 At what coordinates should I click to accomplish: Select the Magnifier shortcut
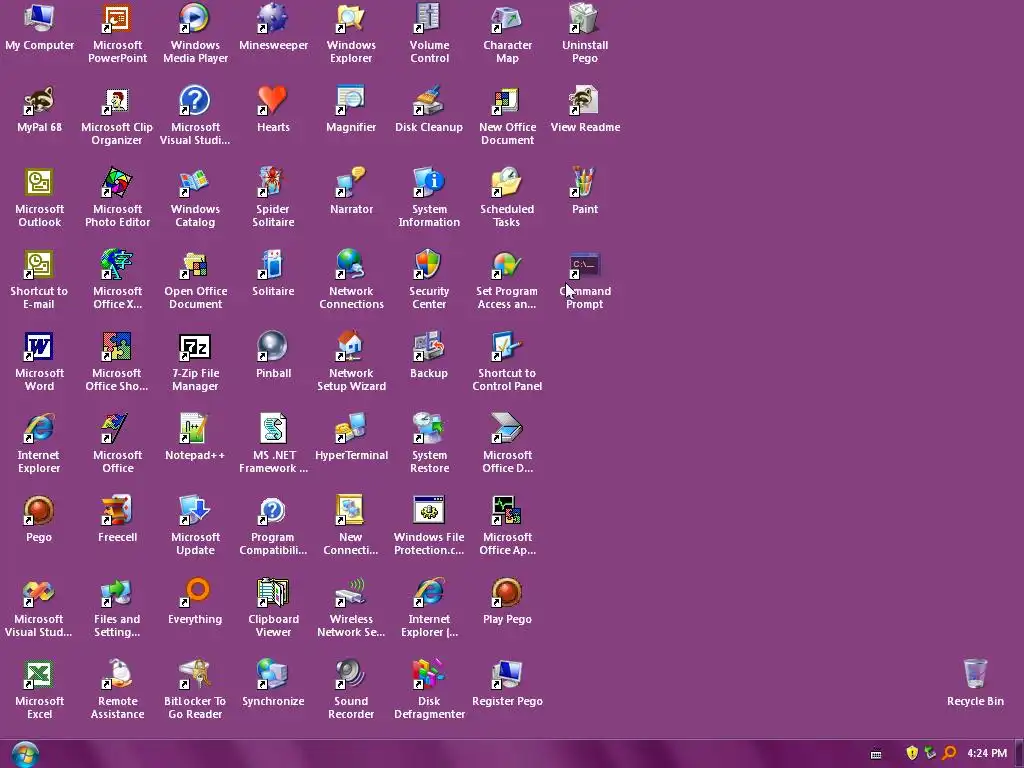click(351, 101)
